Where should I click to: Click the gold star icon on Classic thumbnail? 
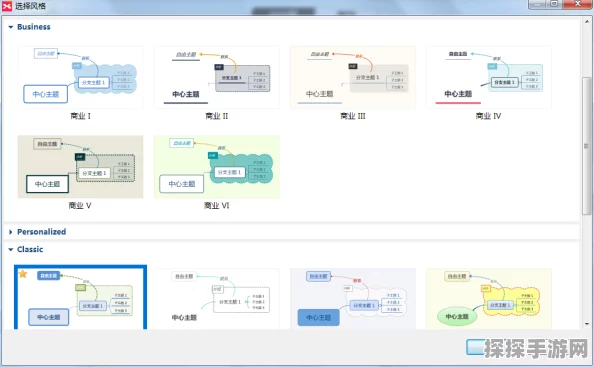23,273
